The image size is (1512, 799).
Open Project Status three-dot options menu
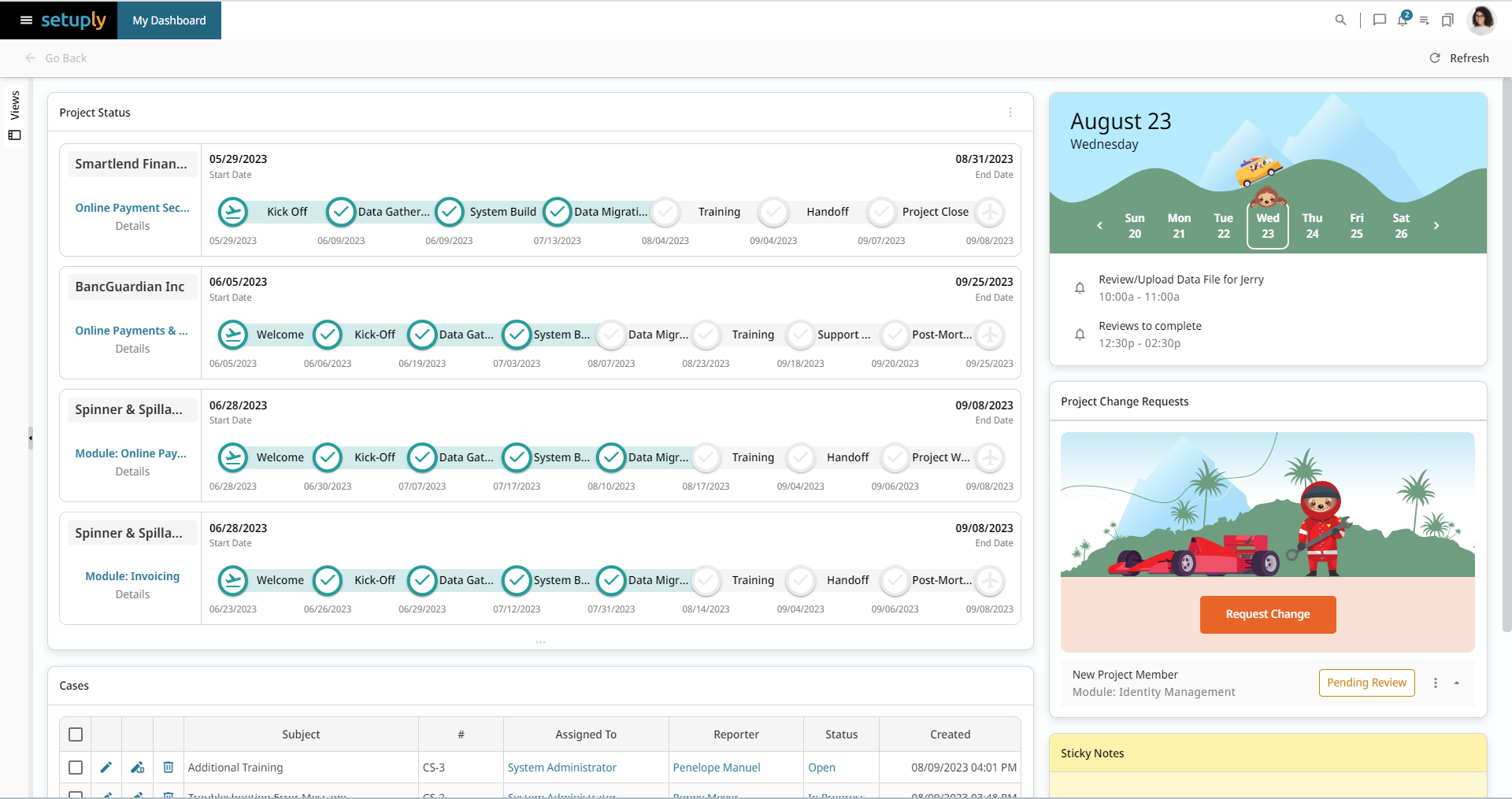(x=1010, y=113)
